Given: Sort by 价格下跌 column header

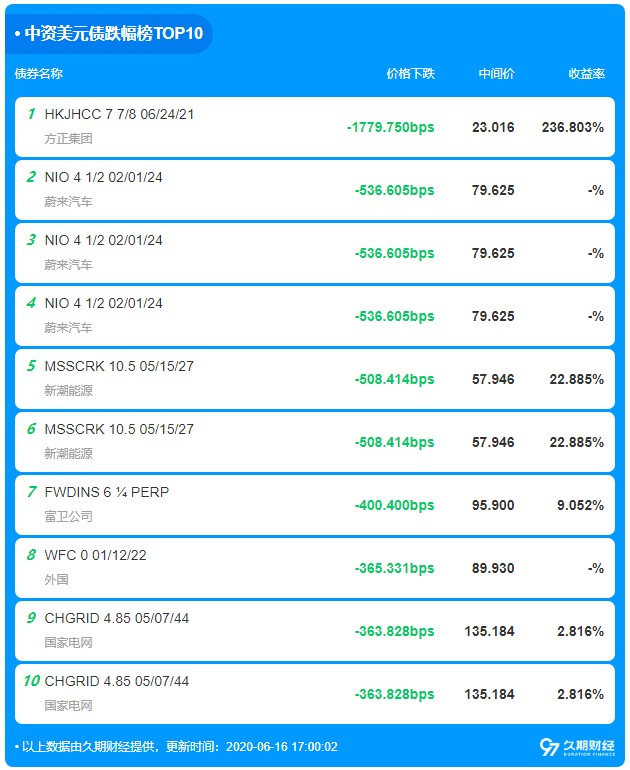Looking at the screenshot, I should [411, 74].
